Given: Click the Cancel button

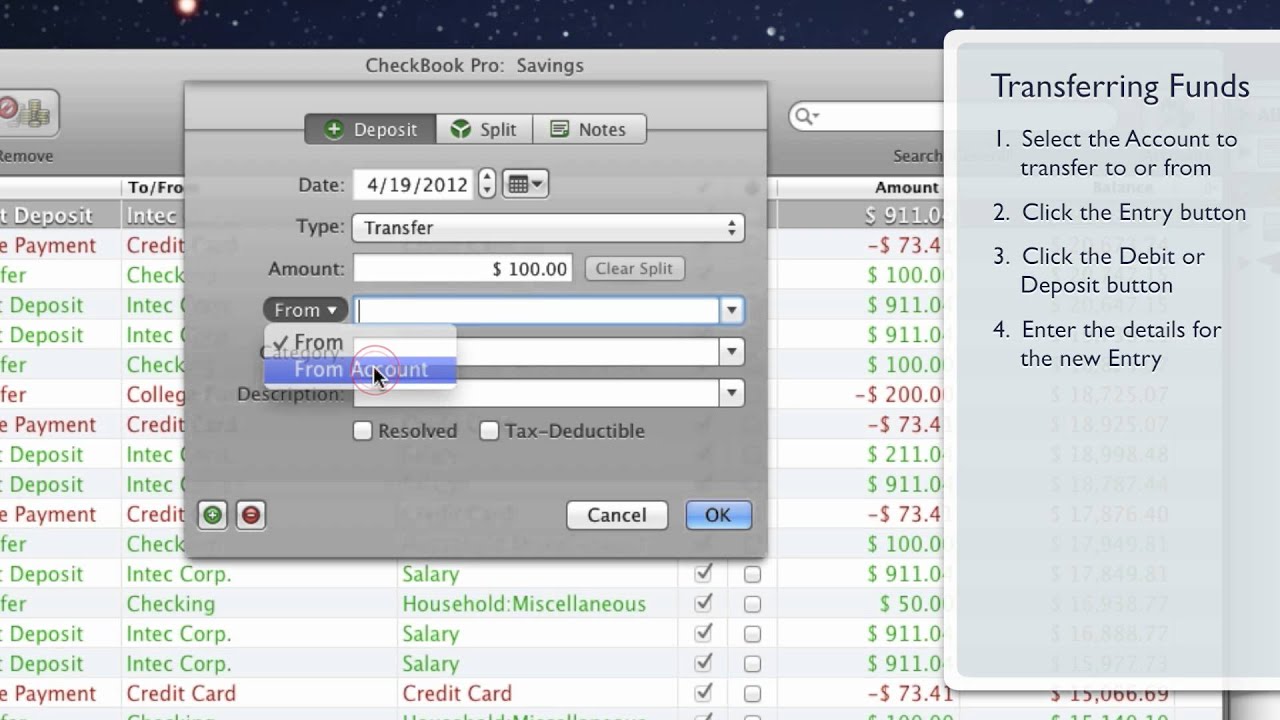Looking at the screenshot, I should [x=617, y=515].
